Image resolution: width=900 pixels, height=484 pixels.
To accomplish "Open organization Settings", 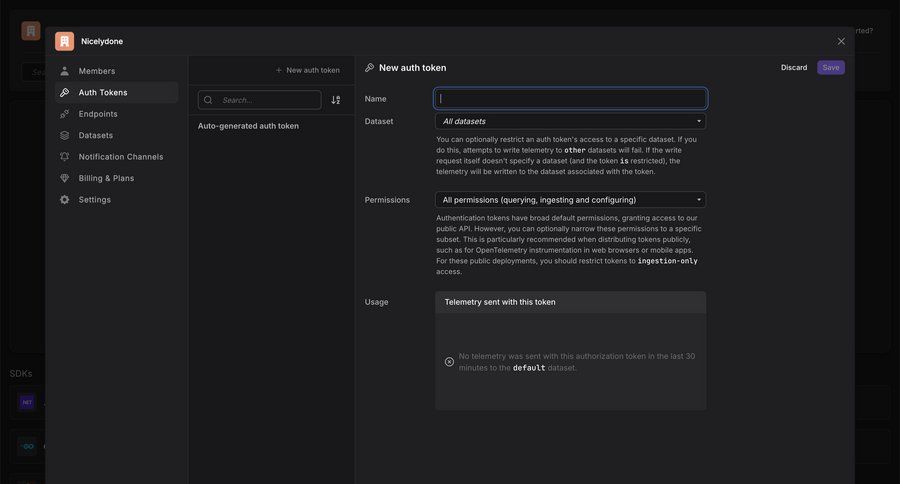I will 117,199.
